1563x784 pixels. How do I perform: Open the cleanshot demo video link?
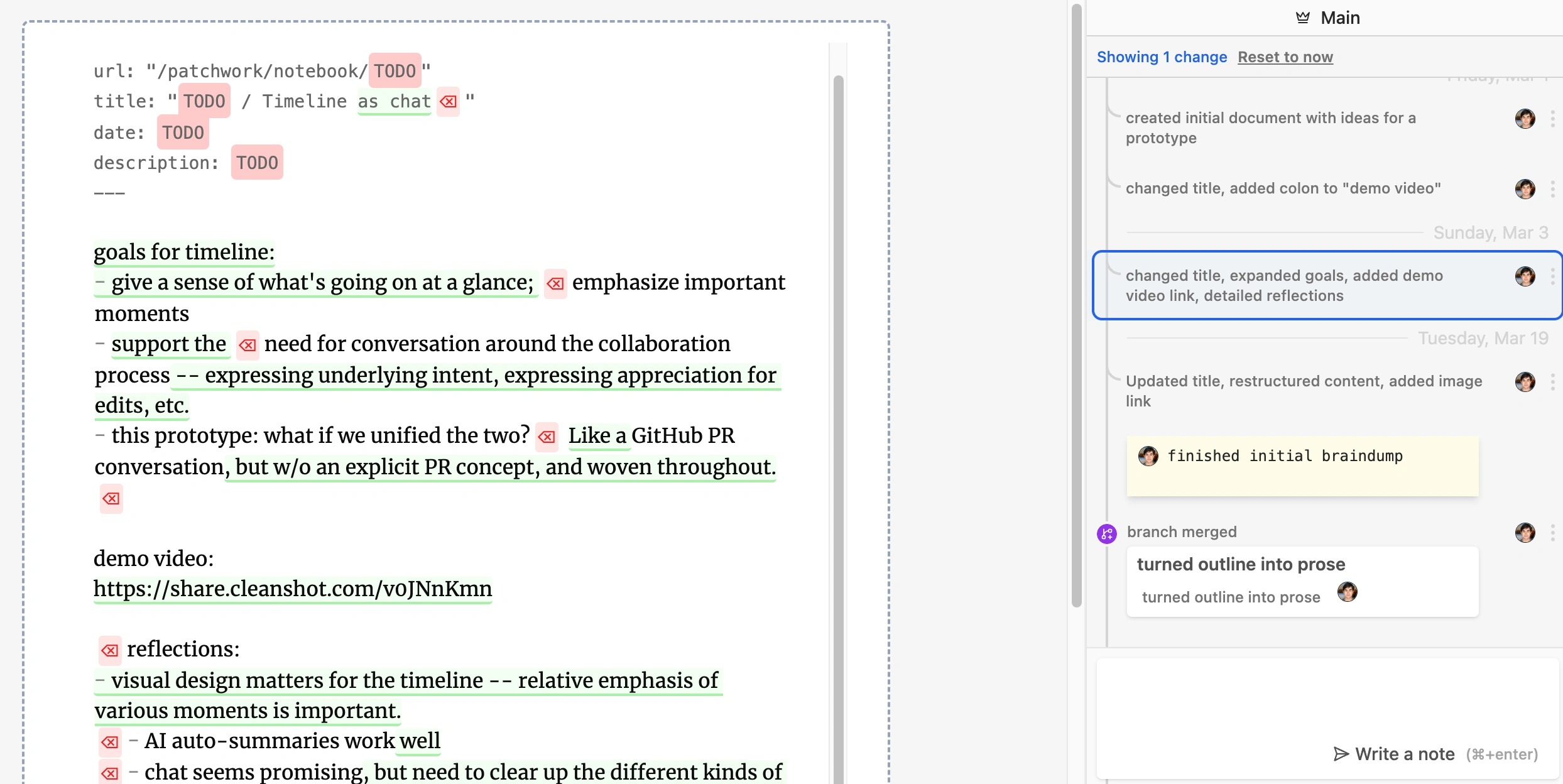tap(293, 589)
